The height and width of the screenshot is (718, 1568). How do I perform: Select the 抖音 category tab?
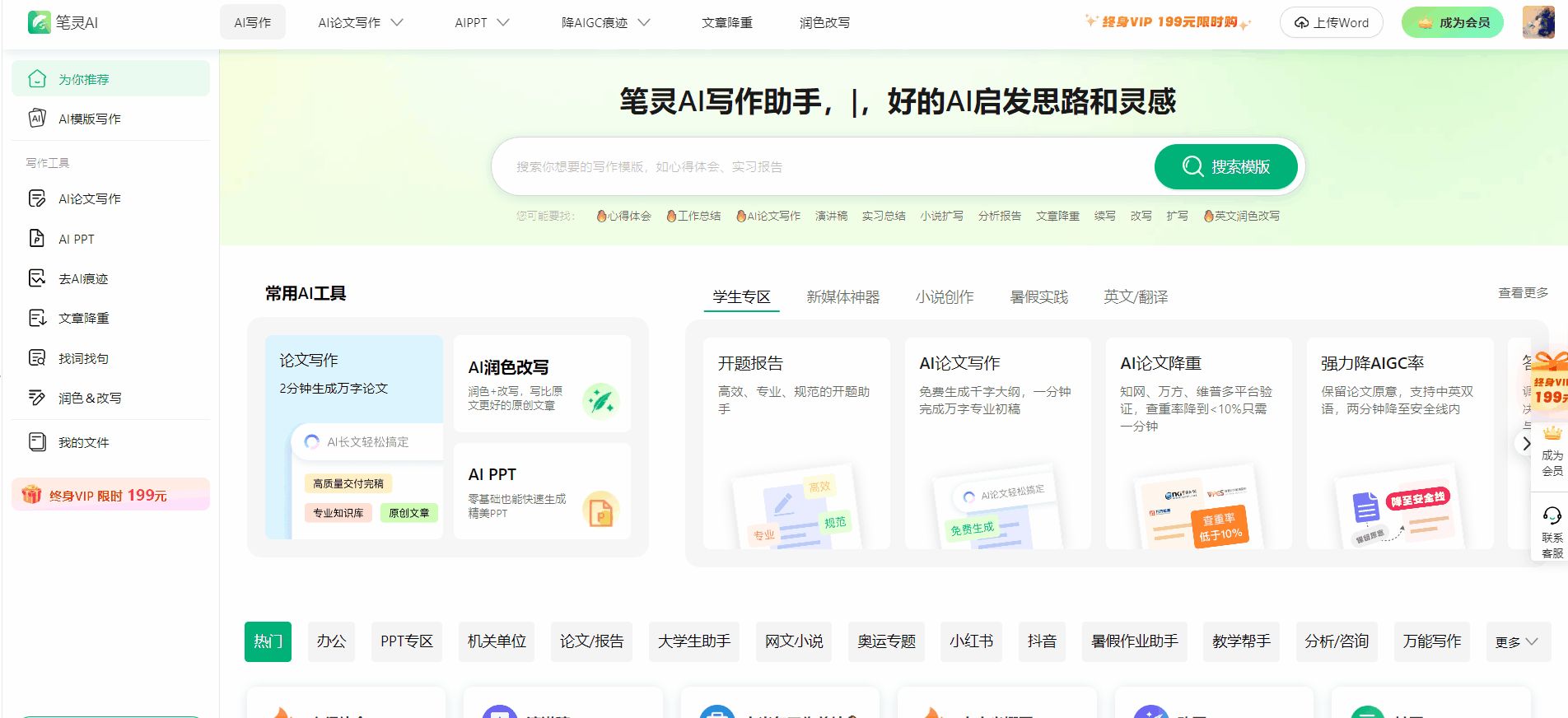[x=1042, y=641]
